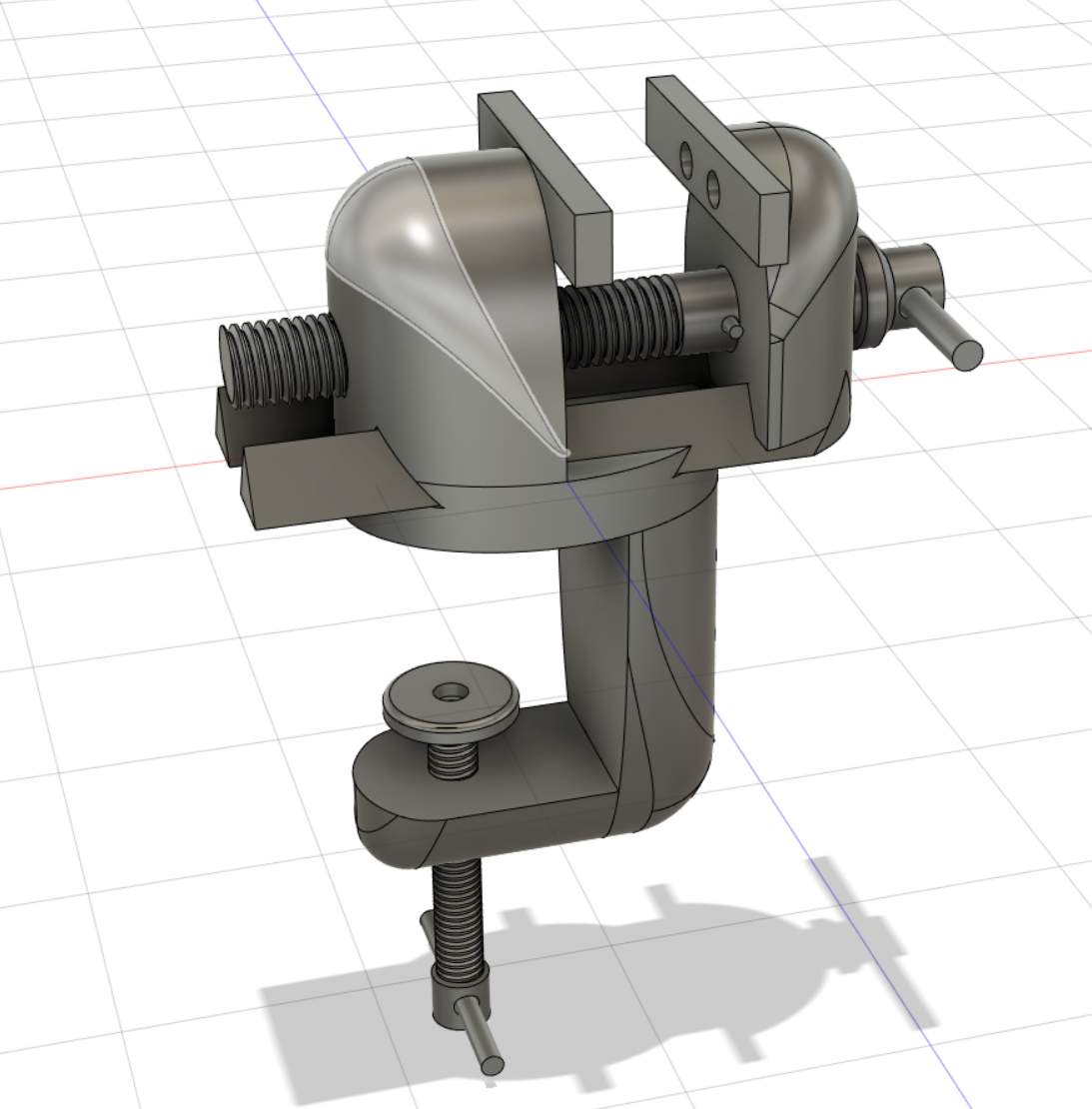Select the handle pin at the clamp screw bottom

[x=480, y=1034]
